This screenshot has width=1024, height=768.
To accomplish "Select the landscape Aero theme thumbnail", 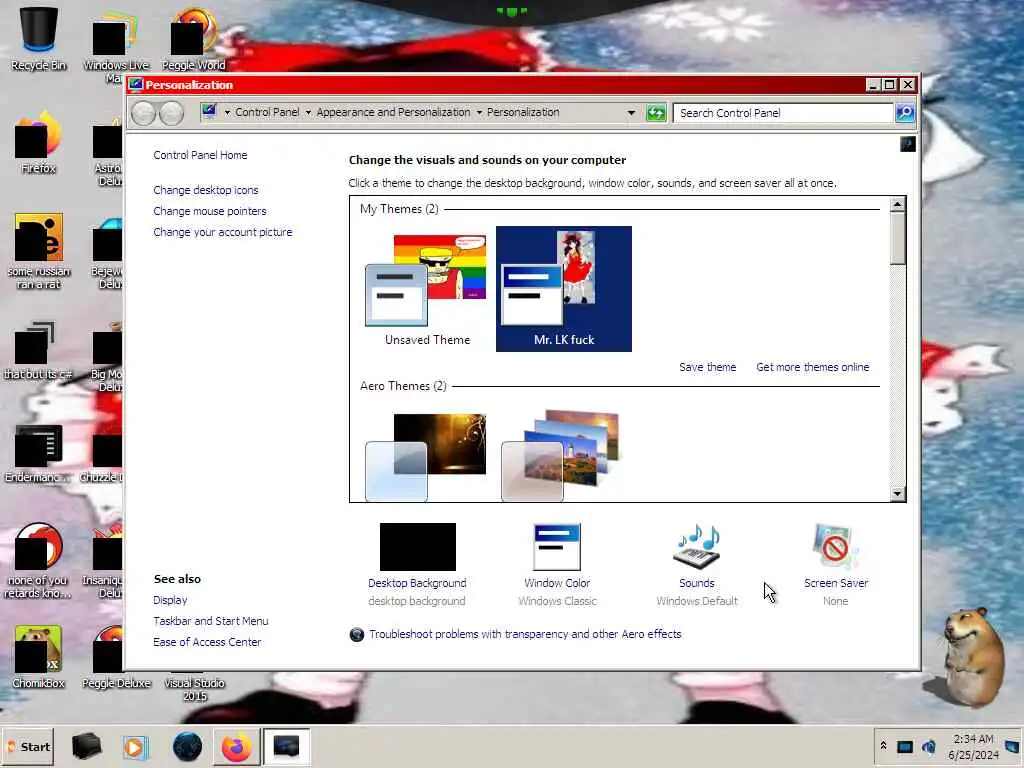I will 560,456.
